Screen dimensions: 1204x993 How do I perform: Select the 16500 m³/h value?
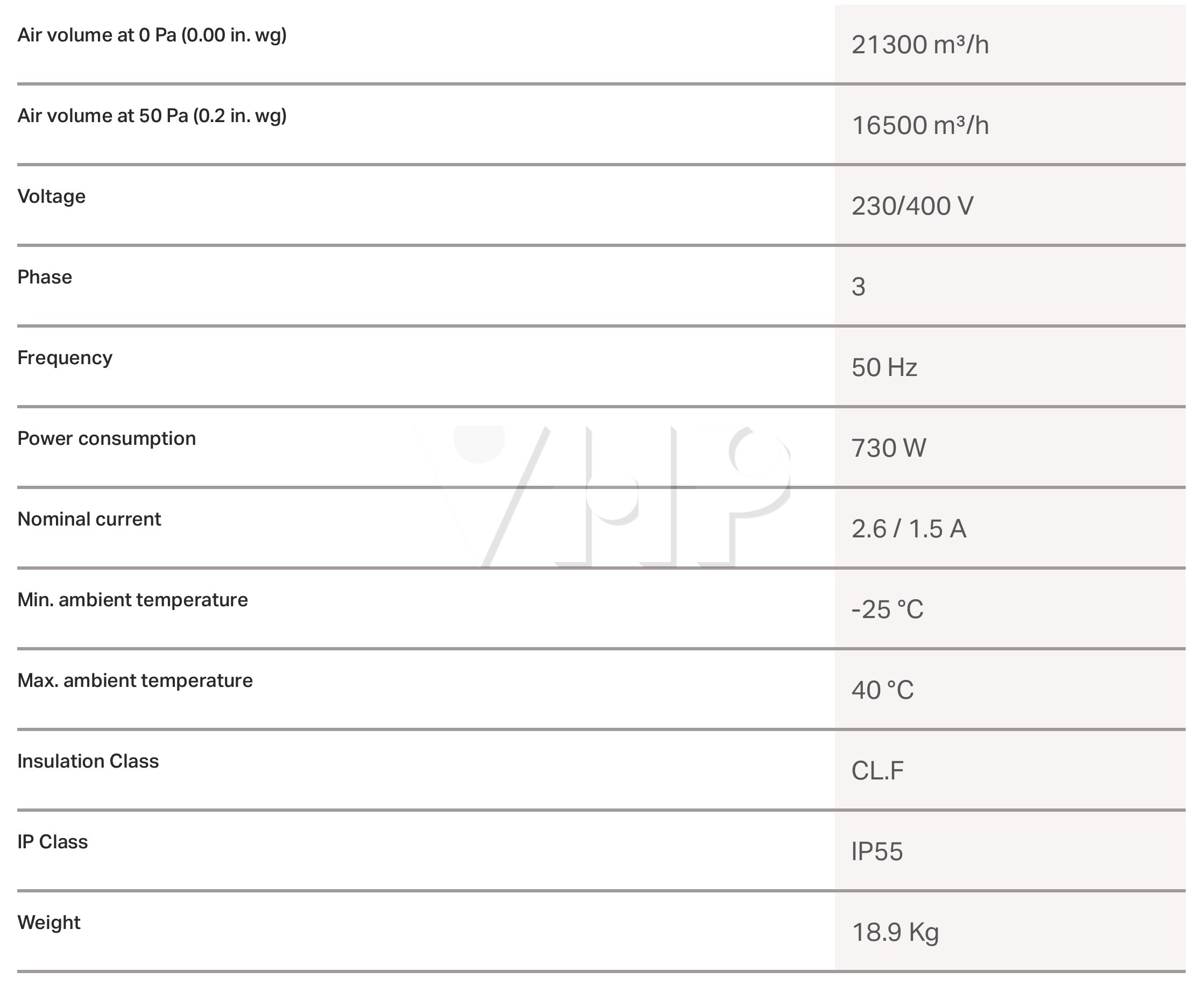pyautogui.click(x=920, y=125)
